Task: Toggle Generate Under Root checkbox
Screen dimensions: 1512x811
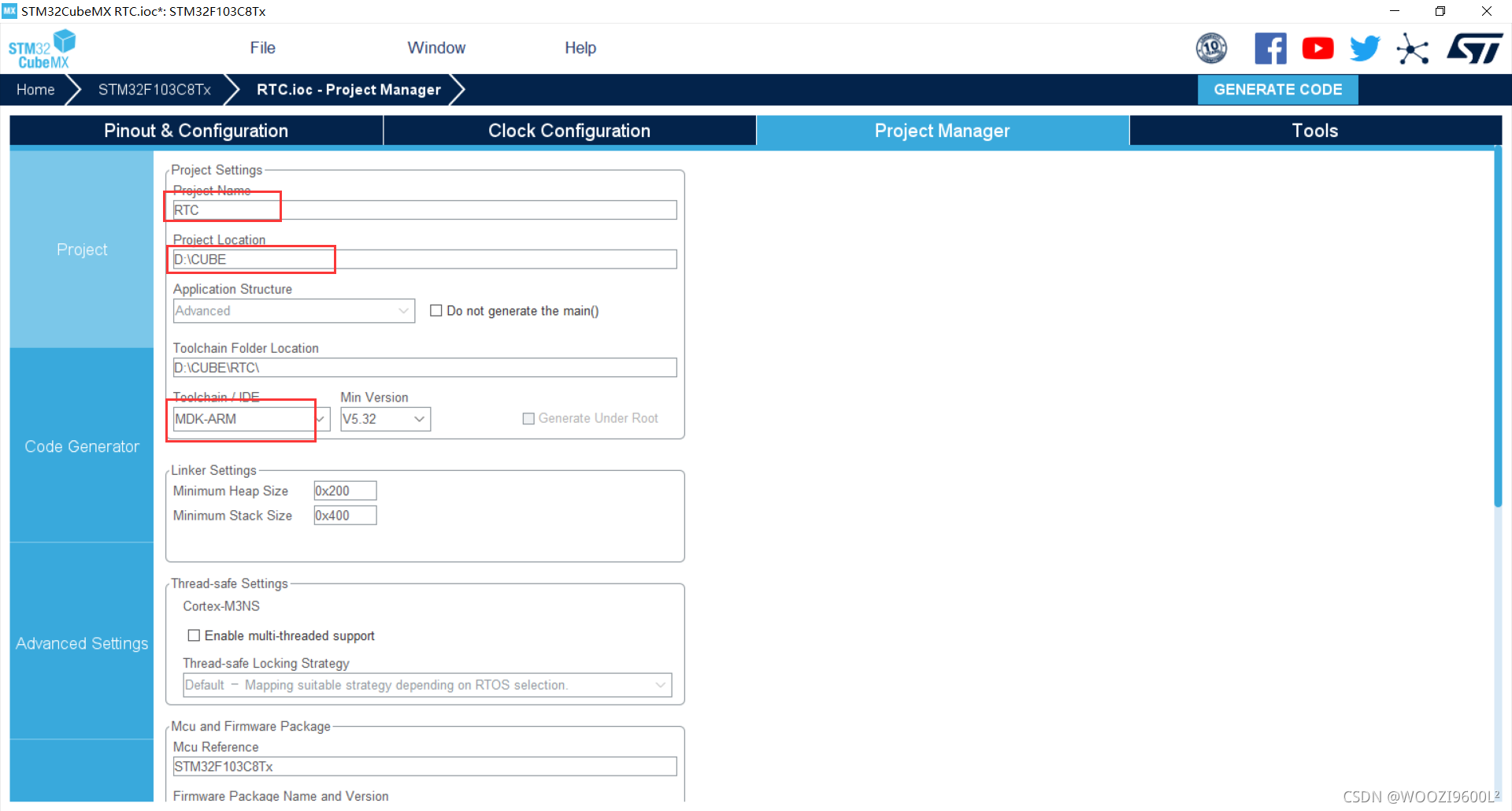Action: click(528, 419)
